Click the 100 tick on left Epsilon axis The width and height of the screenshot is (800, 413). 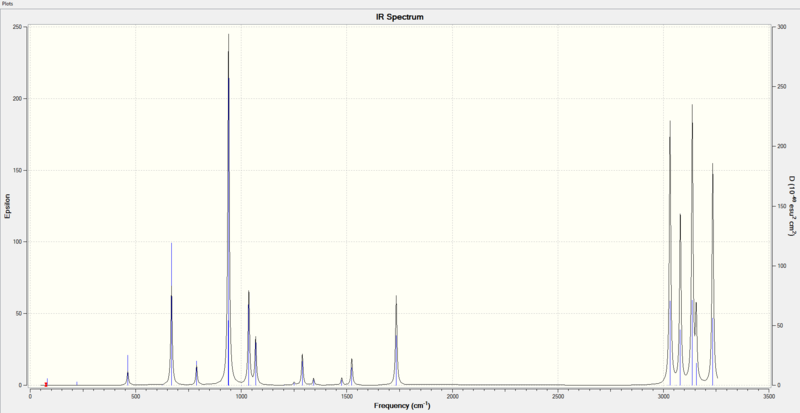19,242
